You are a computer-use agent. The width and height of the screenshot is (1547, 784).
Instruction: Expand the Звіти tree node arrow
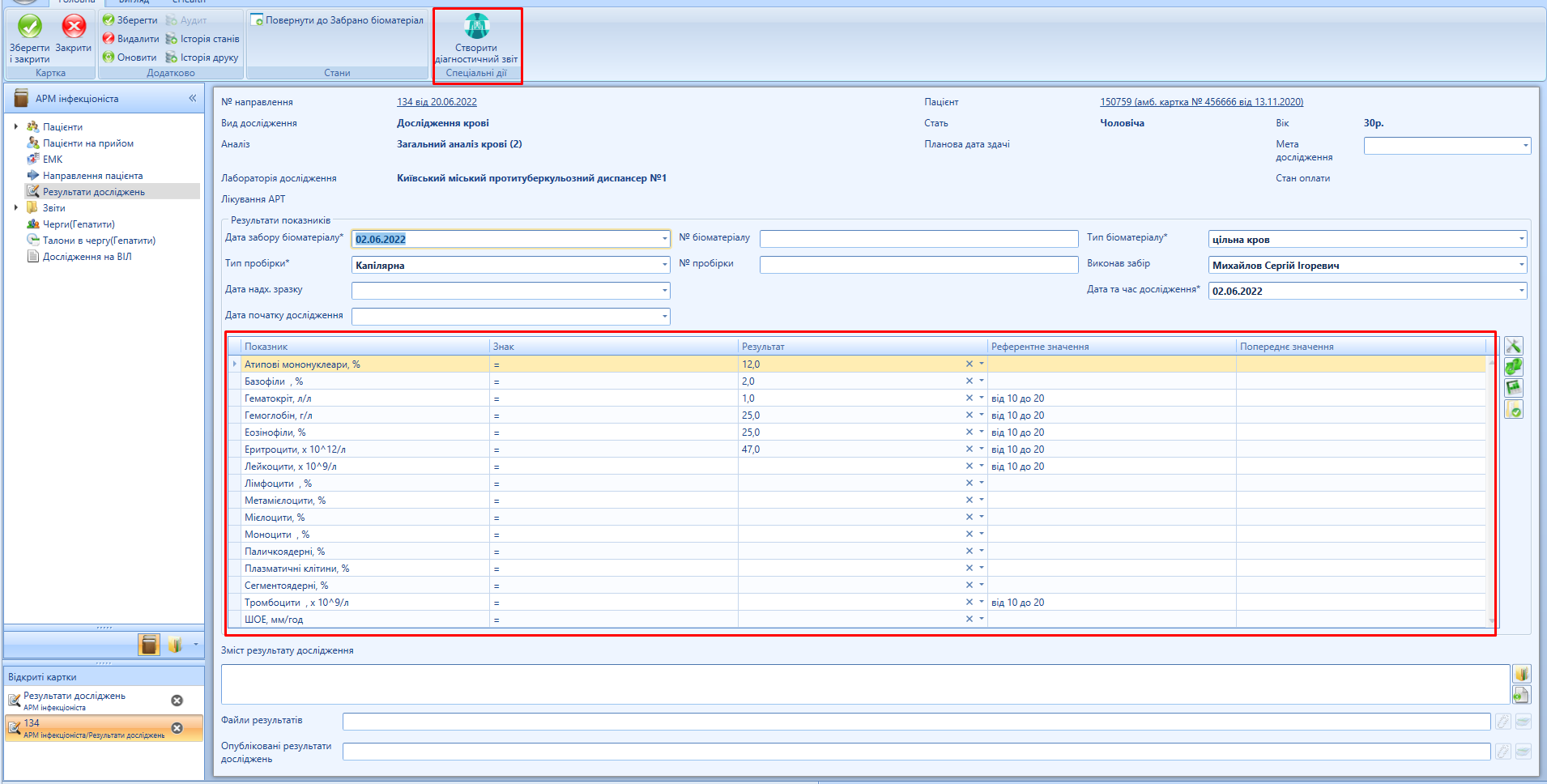16,207
